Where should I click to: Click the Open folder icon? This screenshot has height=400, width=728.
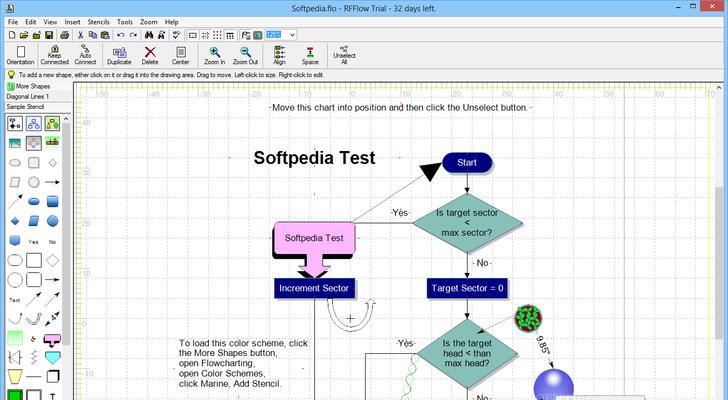tap(24, 35)
